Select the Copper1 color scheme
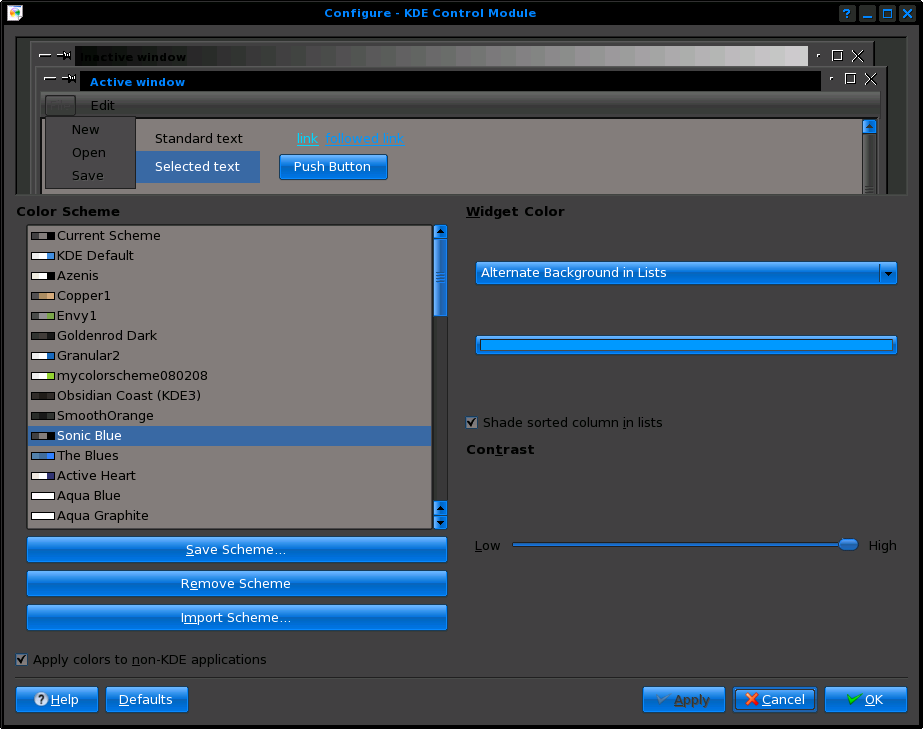Image resolution: width=923 pixels, height=729 pixels. (x=230, y=296)
